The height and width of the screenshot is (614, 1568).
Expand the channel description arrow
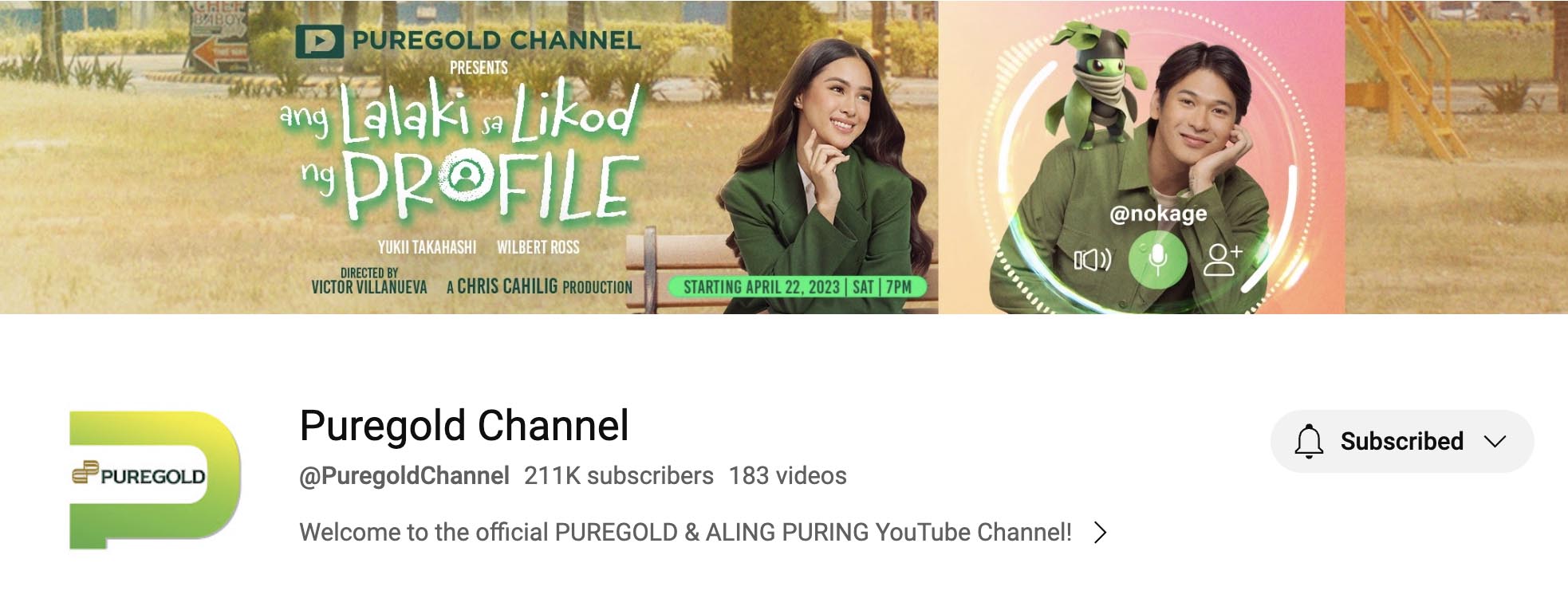[1101, 532]
